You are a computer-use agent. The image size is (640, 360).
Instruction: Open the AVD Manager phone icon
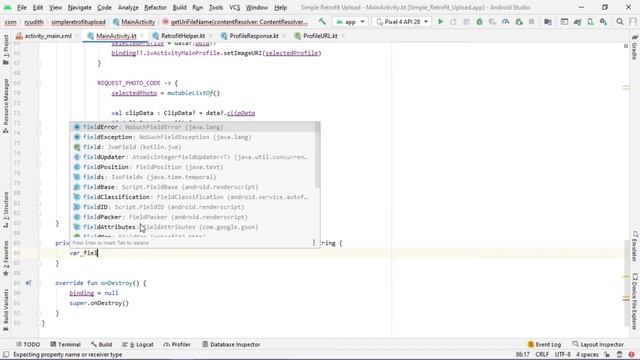590,22
